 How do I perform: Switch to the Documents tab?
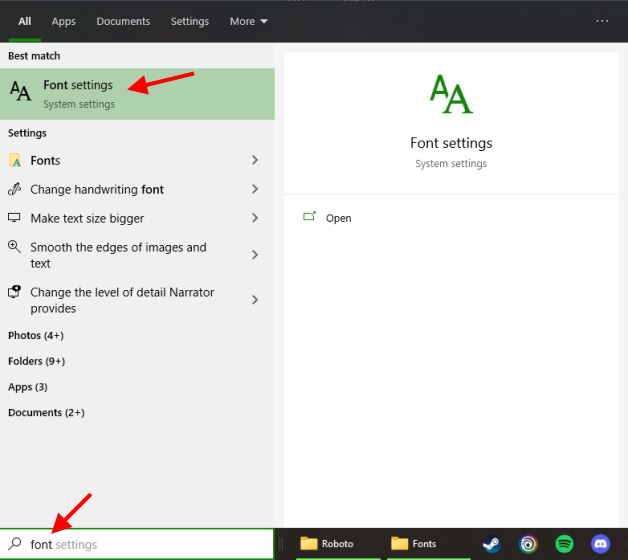point(123,21)
